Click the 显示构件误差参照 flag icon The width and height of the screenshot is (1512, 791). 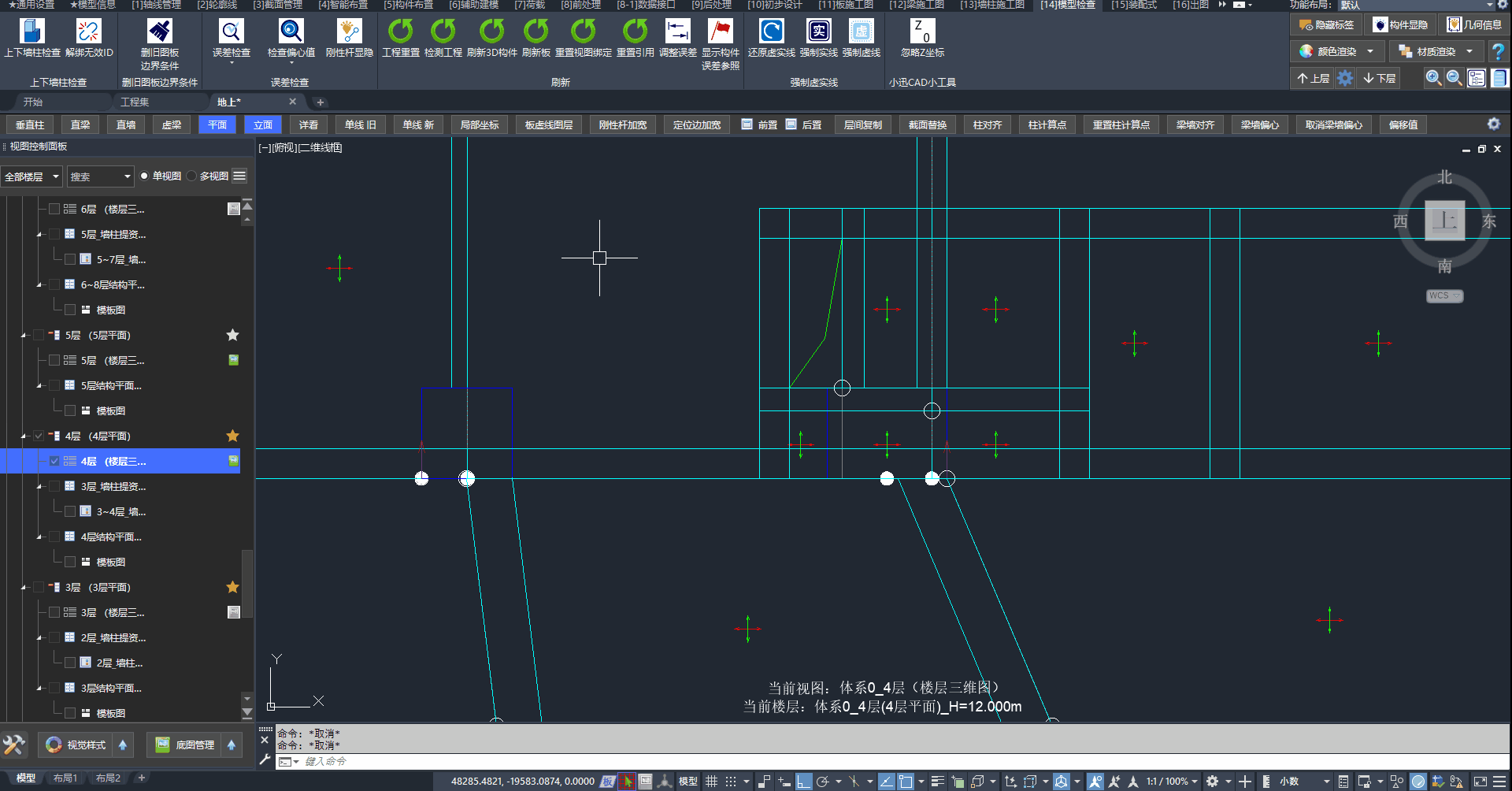click(721, 32)
